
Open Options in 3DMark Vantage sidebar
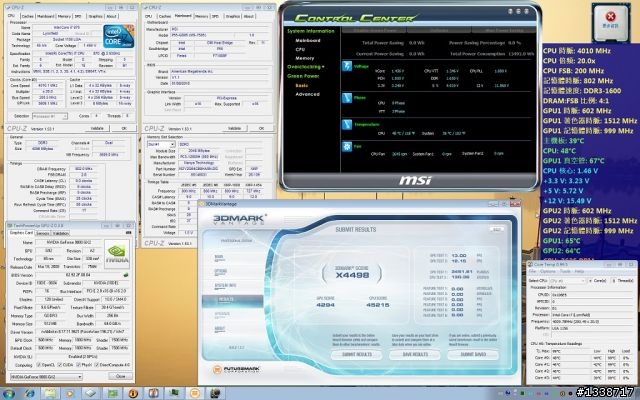[x=220, y=271]
